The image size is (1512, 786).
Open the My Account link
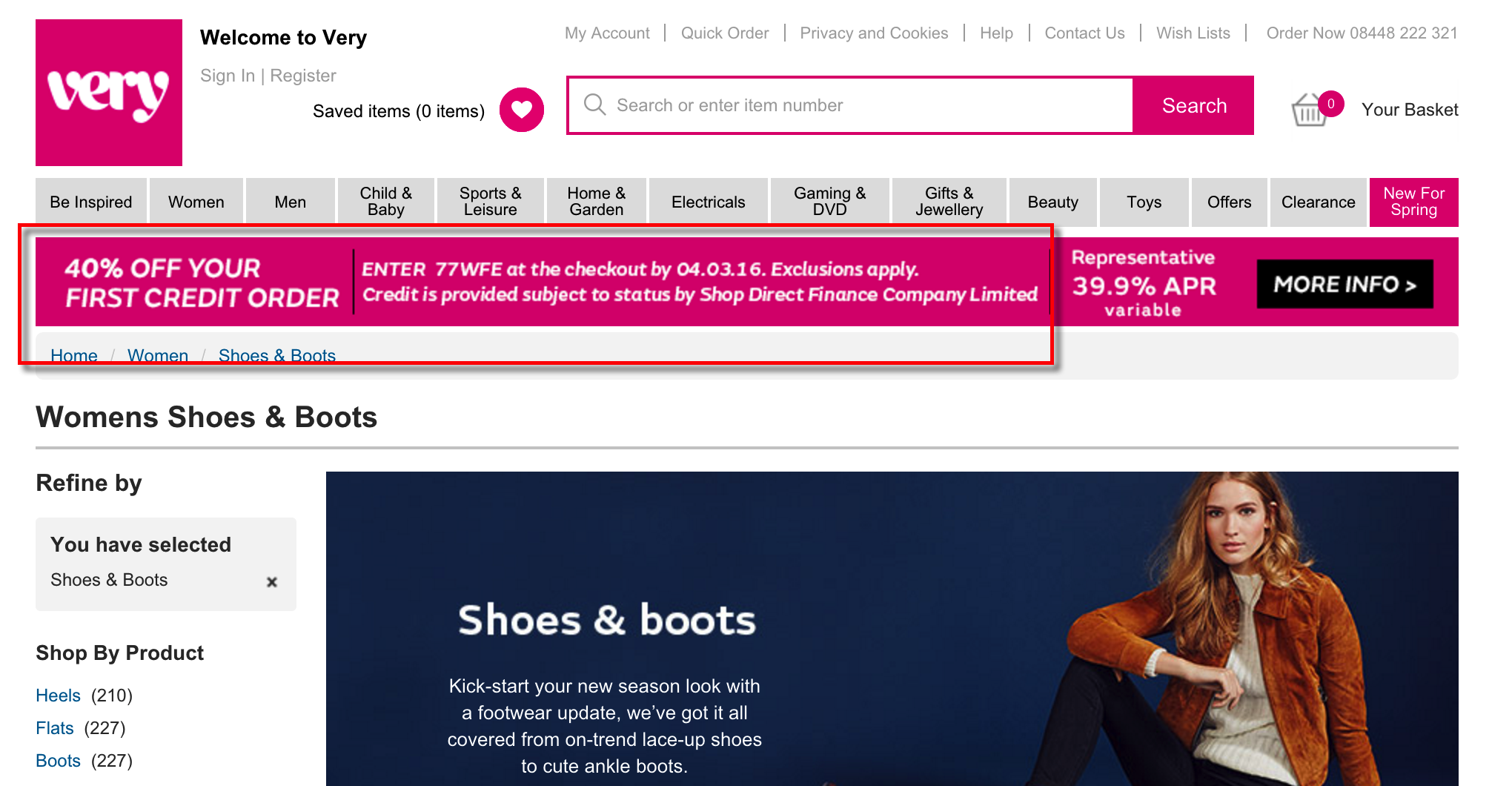(607, 33)
